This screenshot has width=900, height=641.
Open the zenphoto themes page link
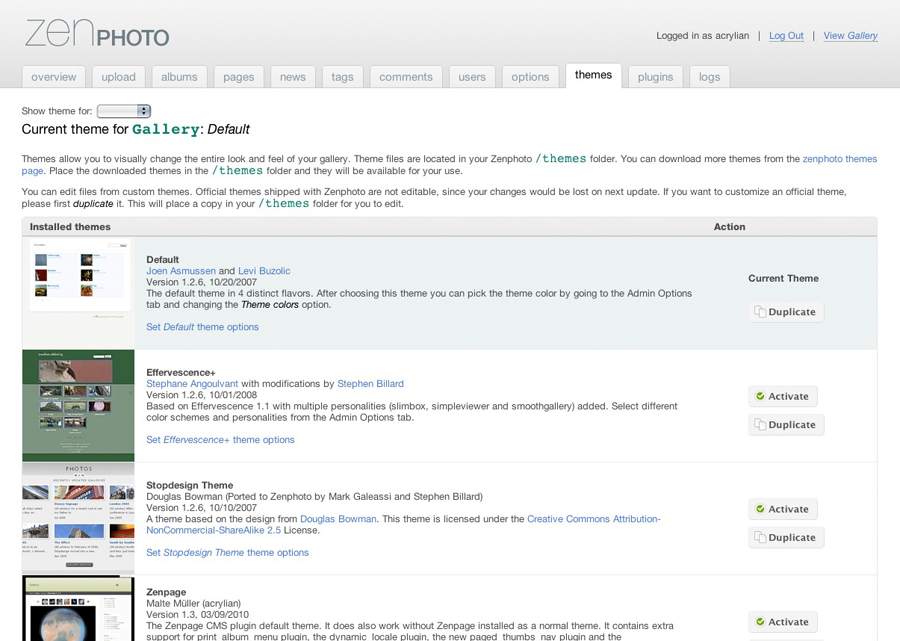pyautogui.click(x=840, y=158)
